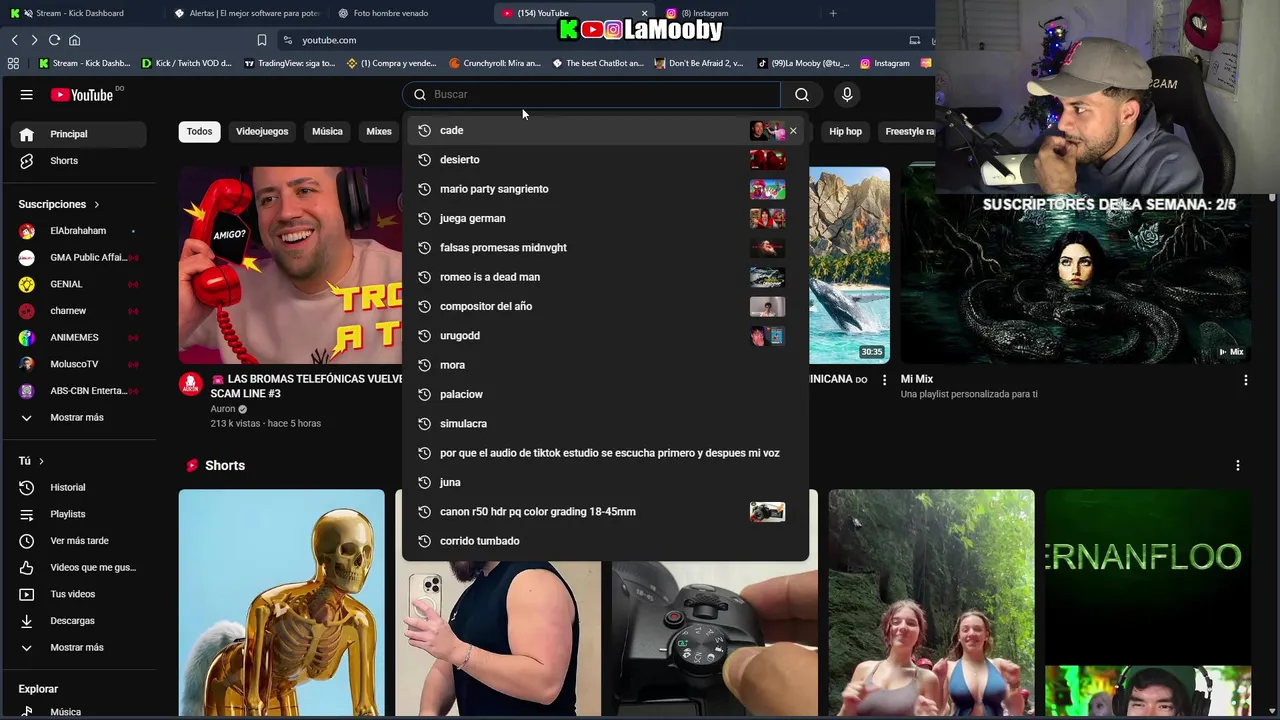Remove 'cade' from search history suggestions

click(x=793, y=131)
